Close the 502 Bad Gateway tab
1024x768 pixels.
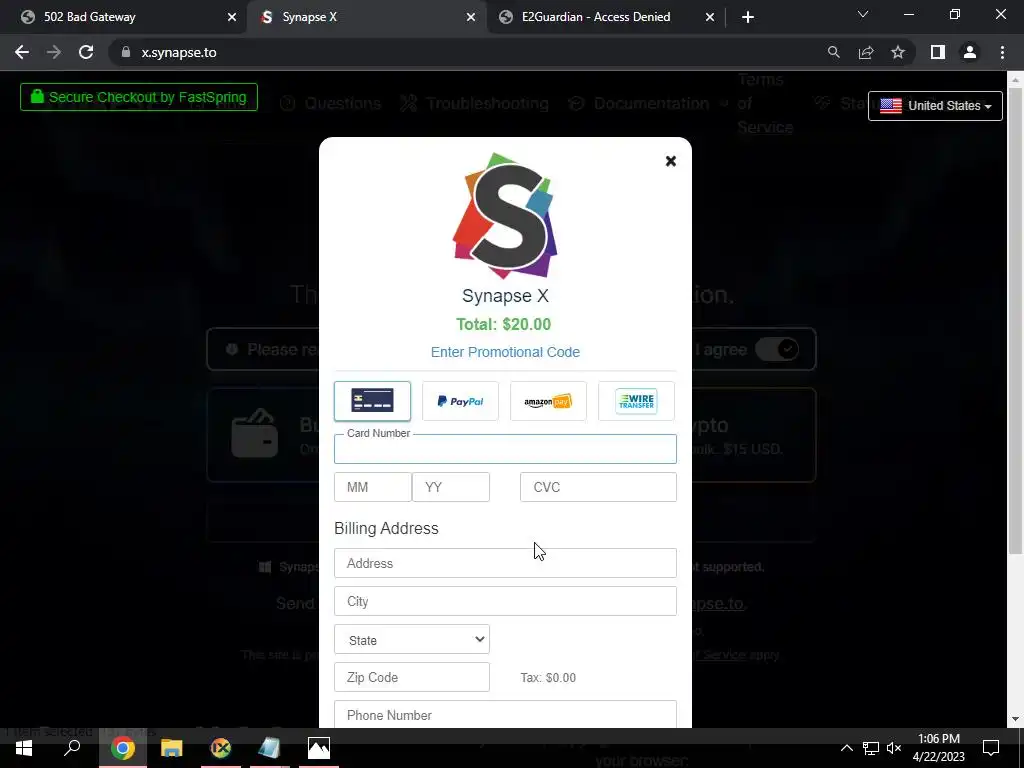232,18
